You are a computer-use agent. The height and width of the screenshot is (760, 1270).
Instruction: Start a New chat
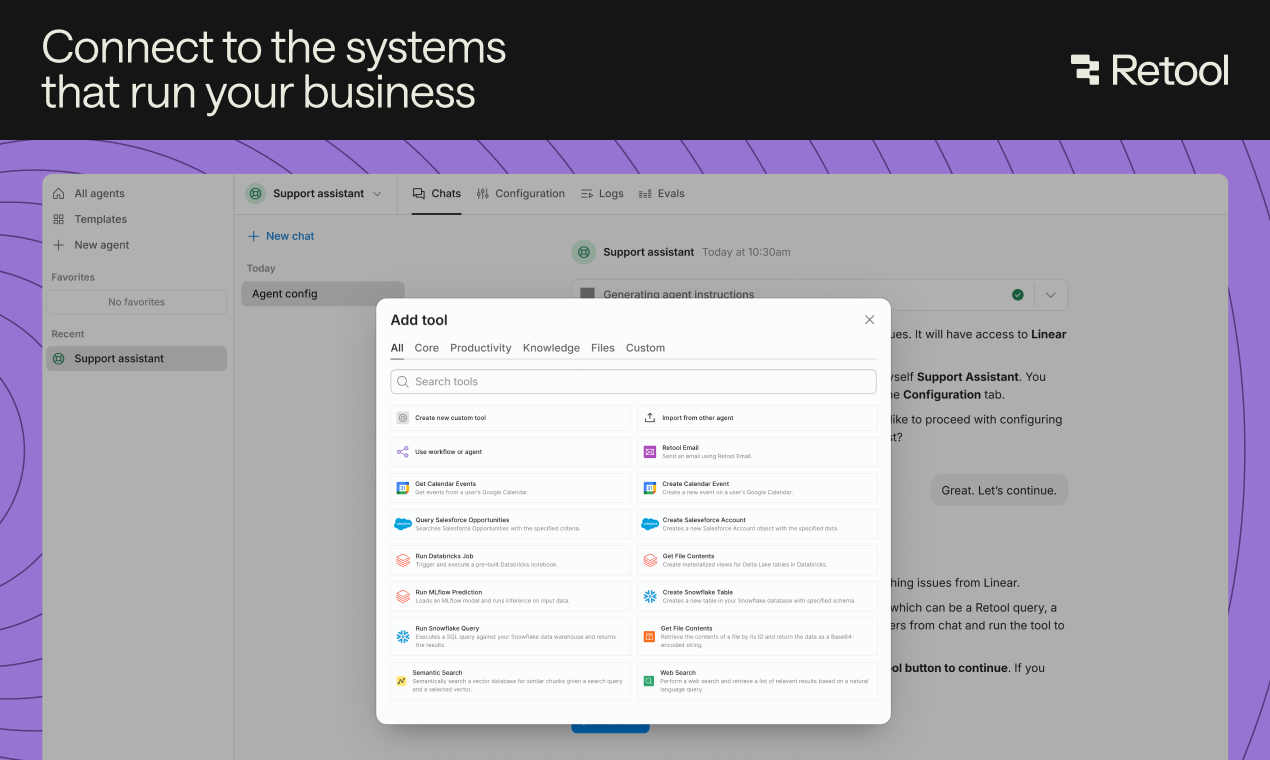point(281,236)
